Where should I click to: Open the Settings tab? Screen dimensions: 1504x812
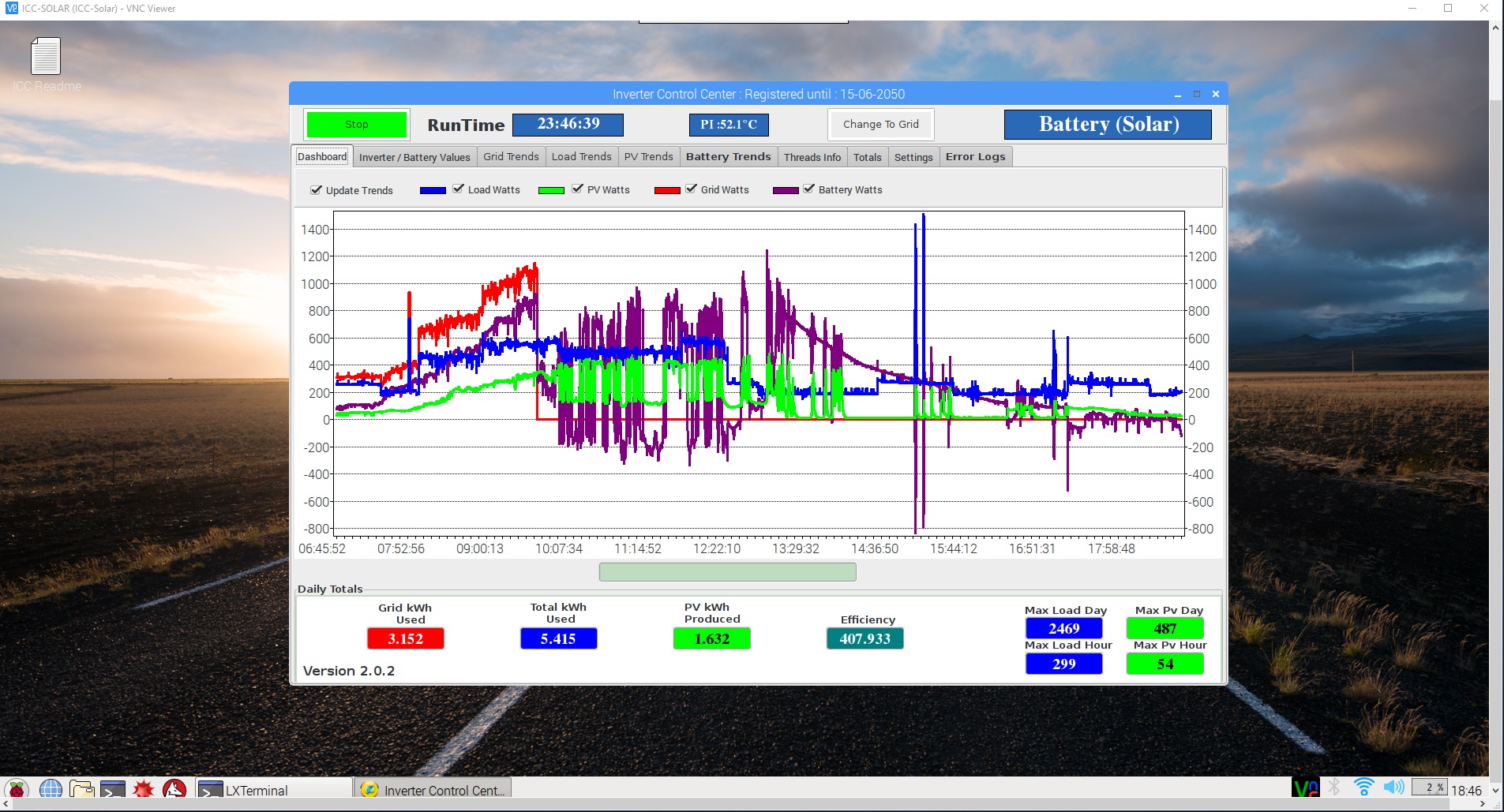coord(913,157)
